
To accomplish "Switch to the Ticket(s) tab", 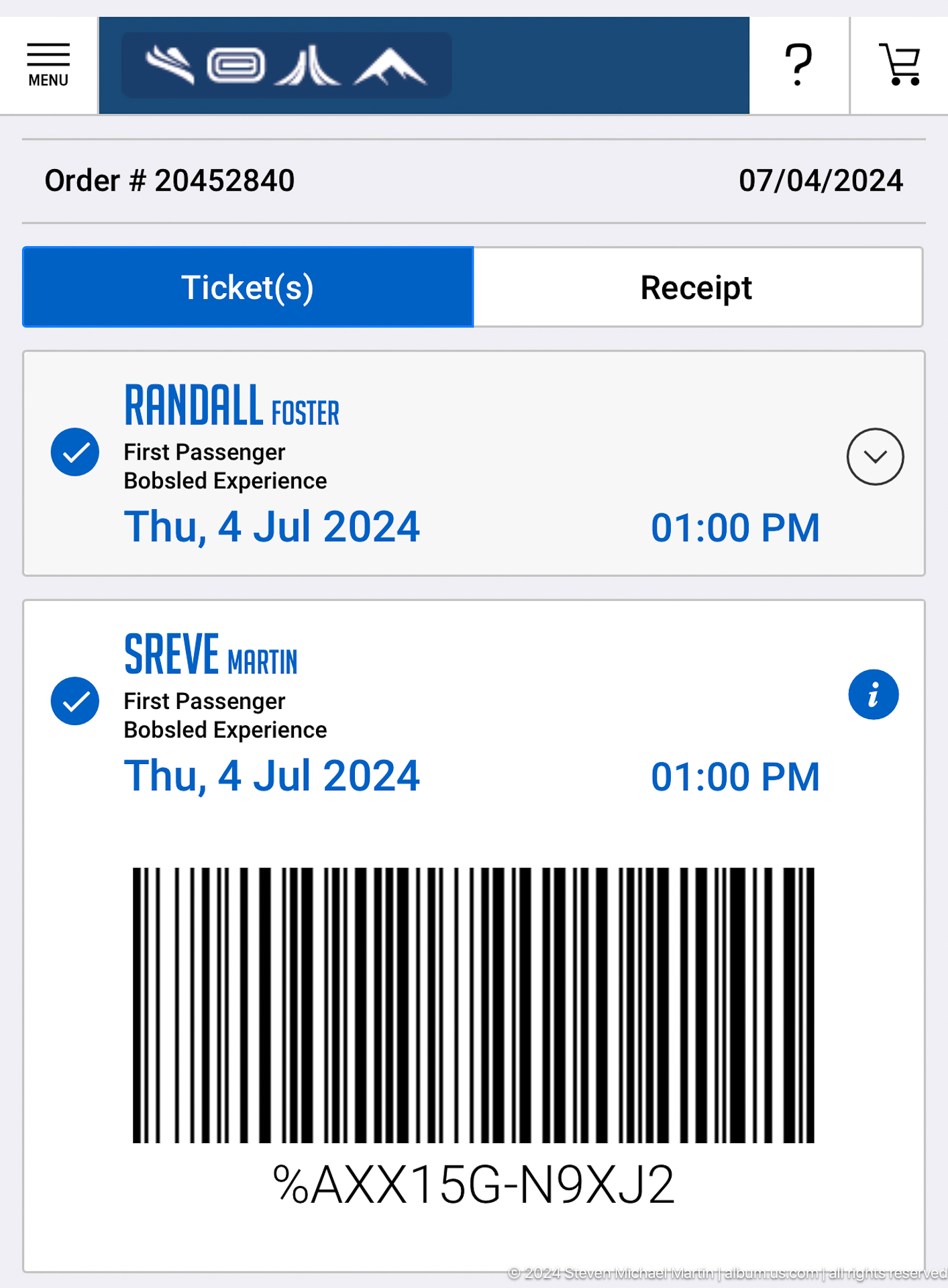I will point(248,287).
